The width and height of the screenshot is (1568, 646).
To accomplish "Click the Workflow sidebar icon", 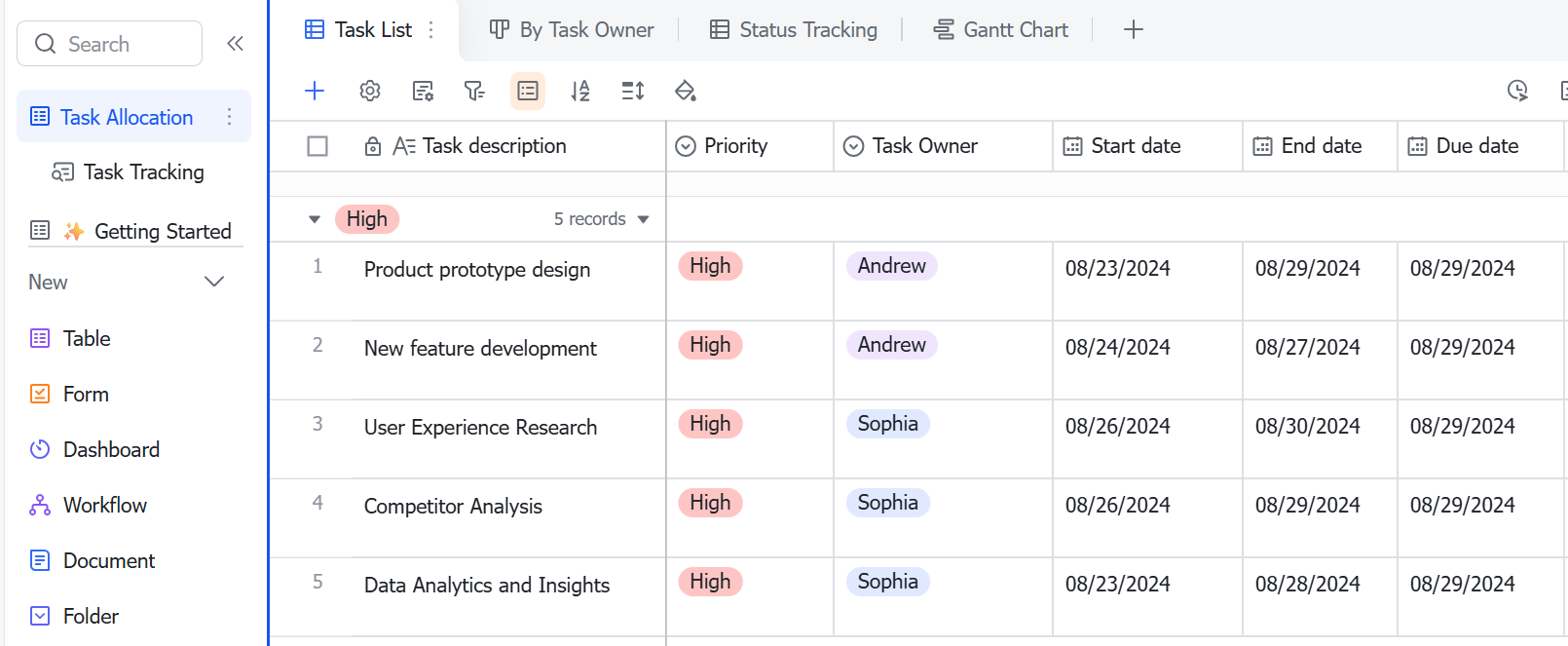I will [40, 505].
